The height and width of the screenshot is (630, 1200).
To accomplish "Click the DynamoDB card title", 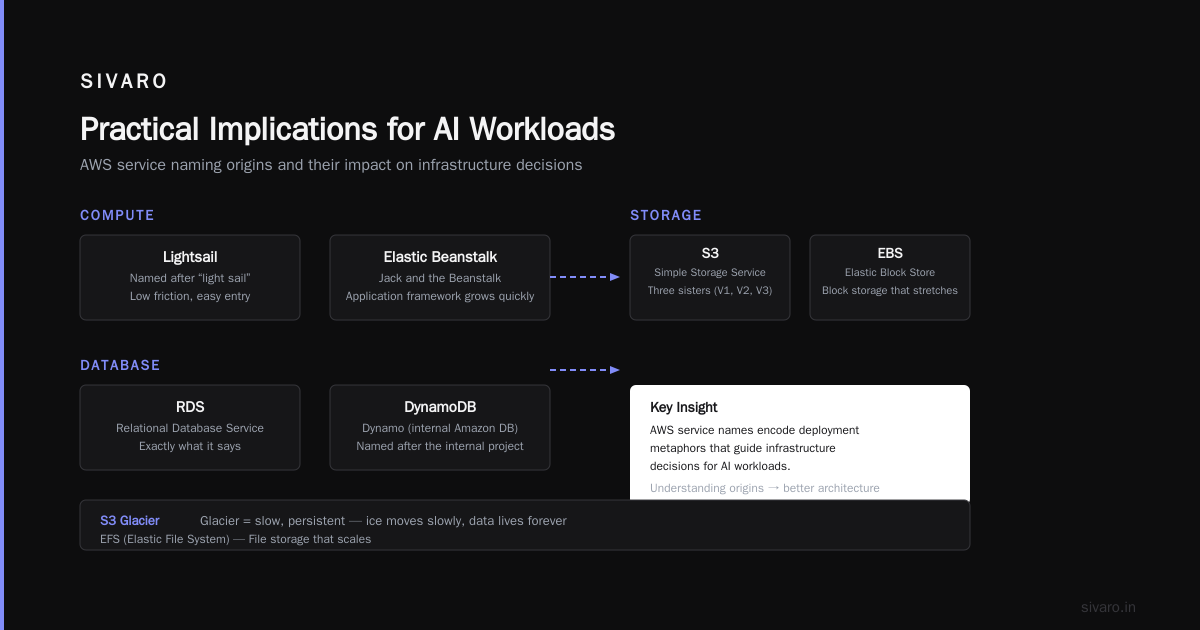I will pyautogui.click(x=440, y=407).
